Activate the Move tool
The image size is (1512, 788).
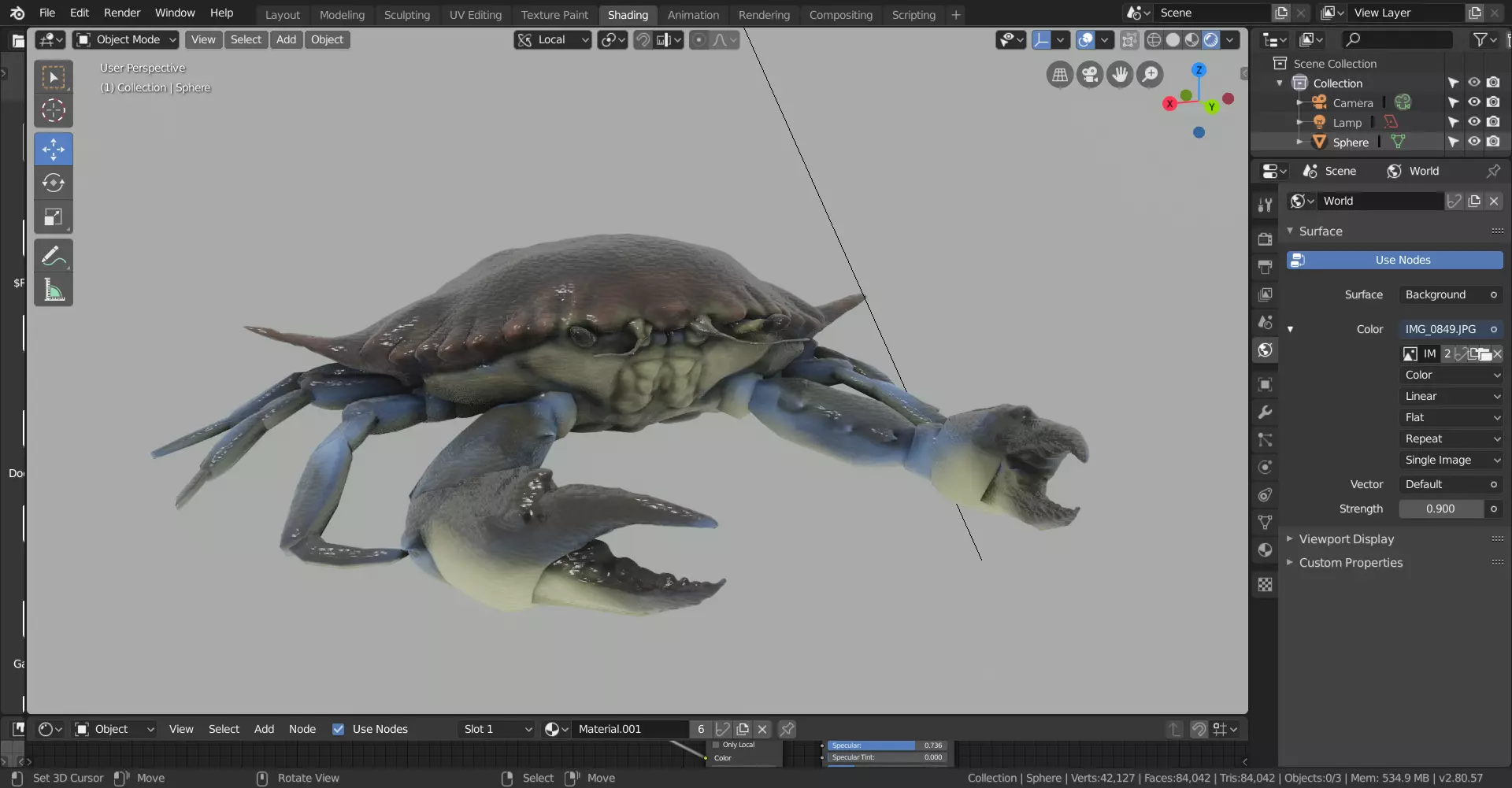click(x=54, y=149)
